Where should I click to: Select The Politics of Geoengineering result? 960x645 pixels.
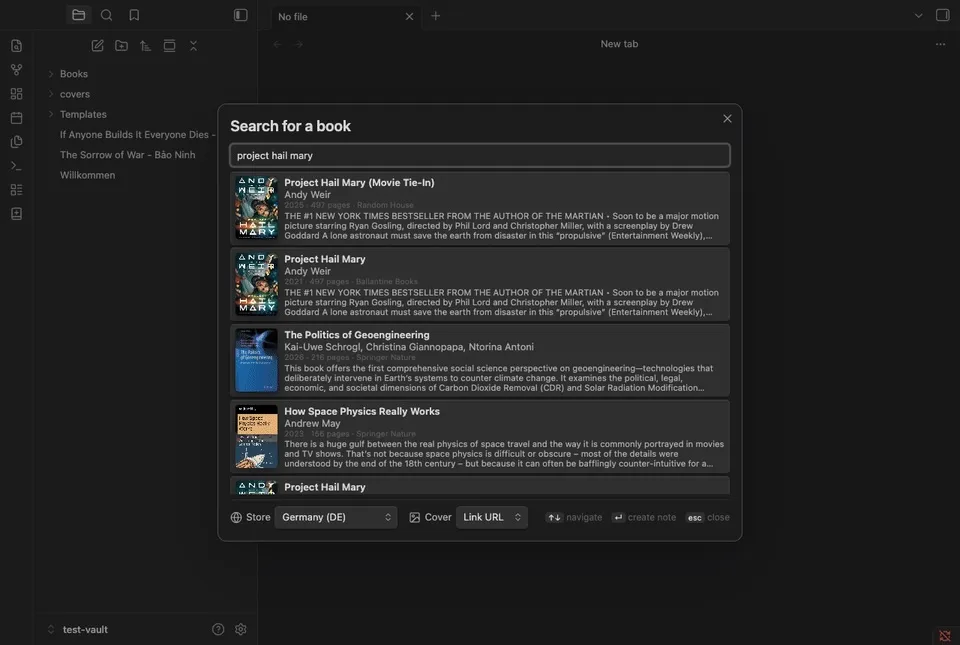[x=479, y=360]
